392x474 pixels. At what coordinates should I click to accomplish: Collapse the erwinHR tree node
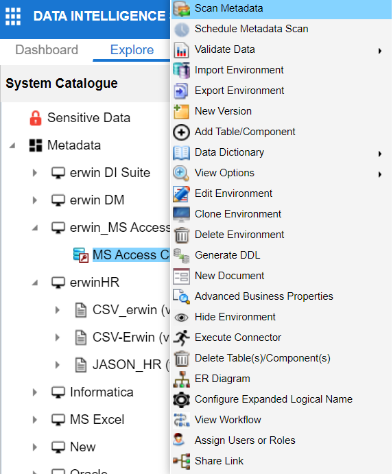[x=35, y=283]
